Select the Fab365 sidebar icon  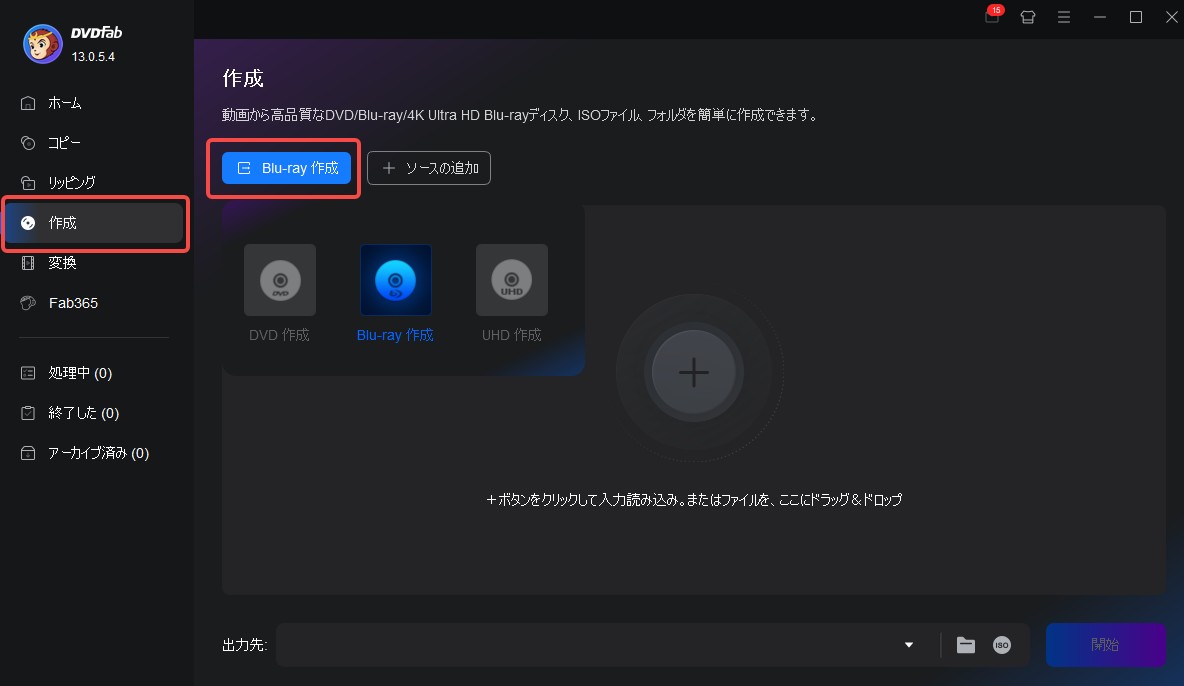point(70,302)
